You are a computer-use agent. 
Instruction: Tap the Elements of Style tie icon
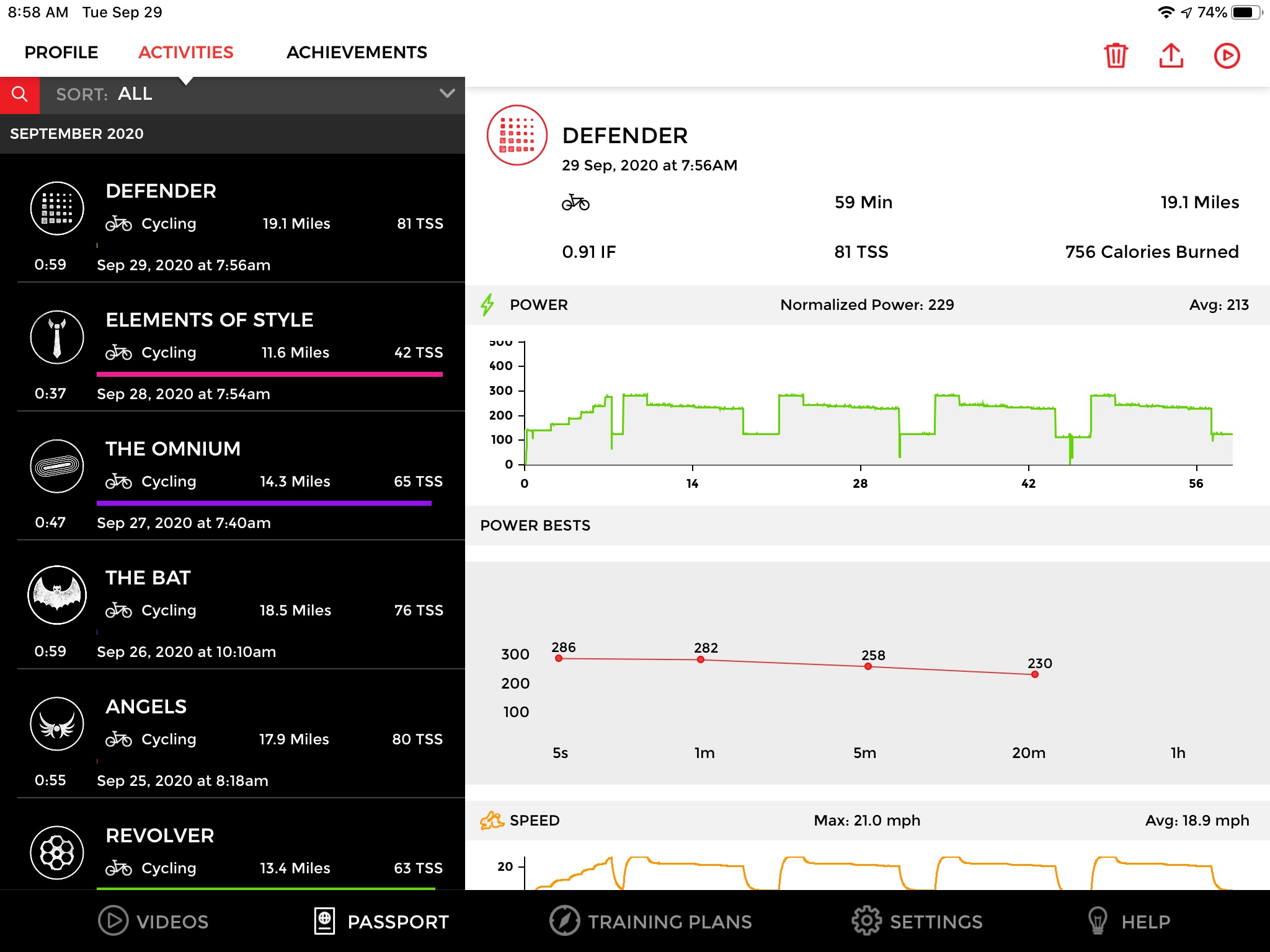tap(57, 338)
